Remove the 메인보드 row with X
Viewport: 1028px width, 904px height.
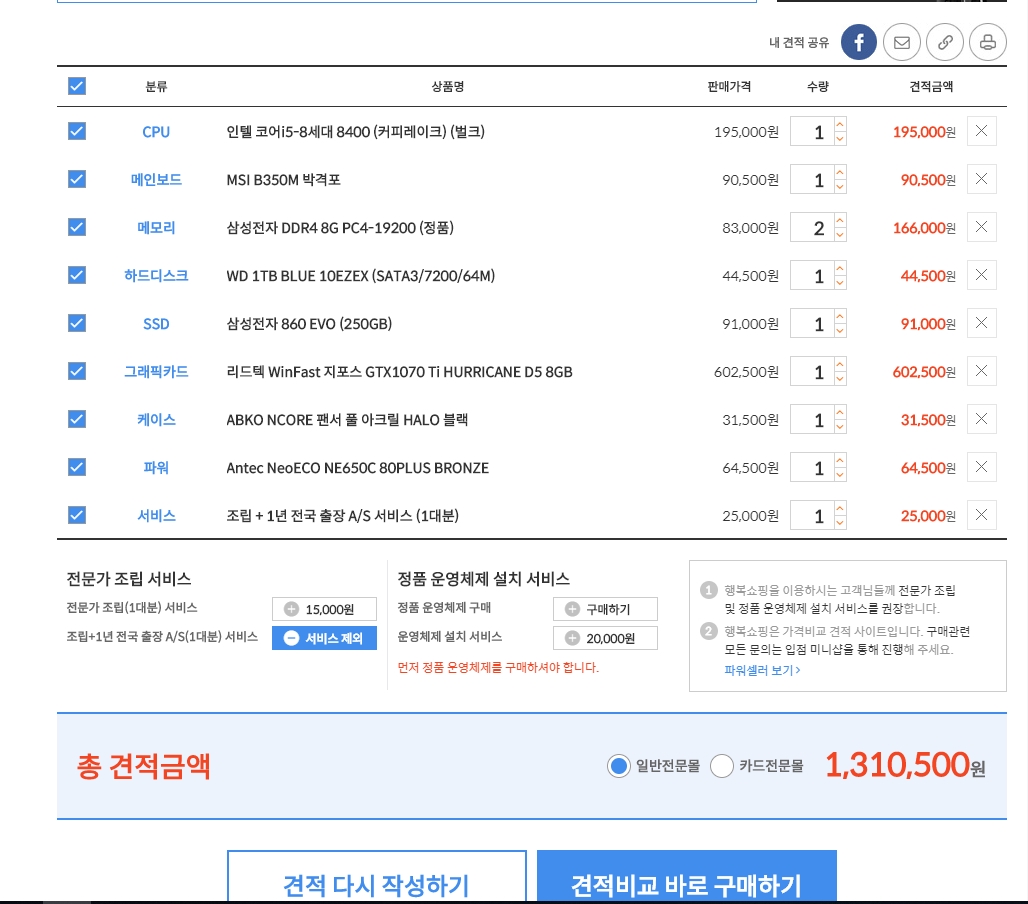tap(981, 179)
